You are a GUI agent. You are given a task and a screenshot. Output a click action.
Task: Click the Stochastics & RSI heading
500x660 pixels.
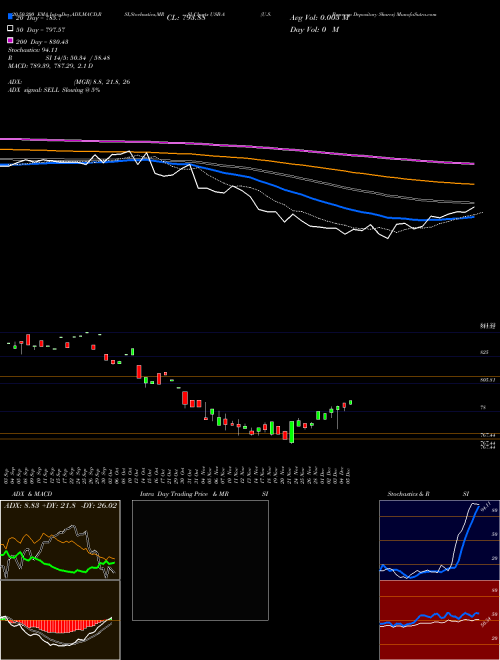428,494
